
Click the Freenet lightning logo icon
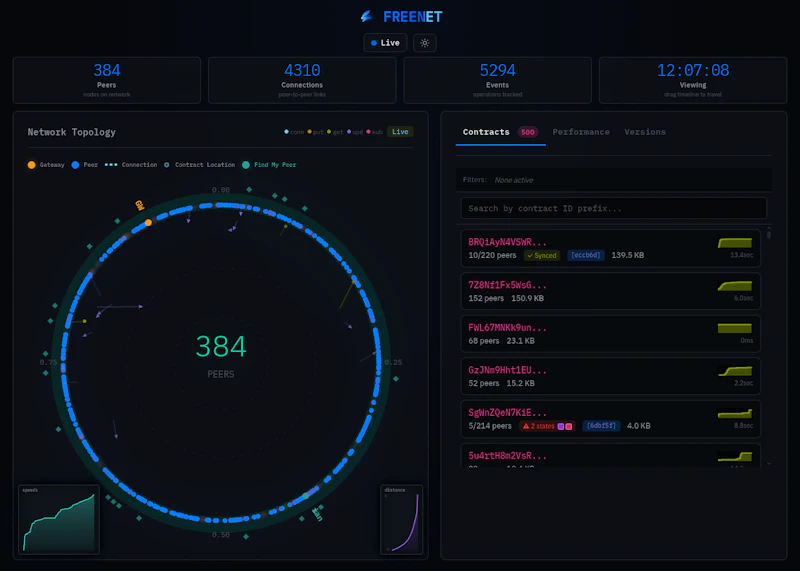pyautogui.click(x=366, y=16)
